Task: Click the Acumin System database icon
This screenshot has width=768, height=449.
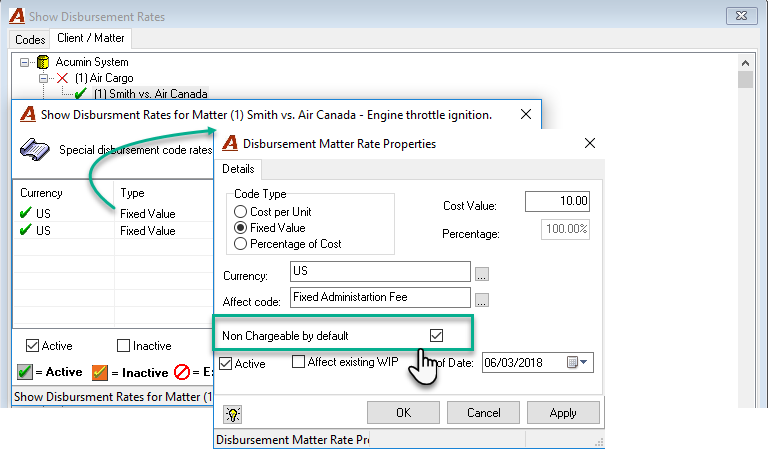Action: tap(43, 62)
